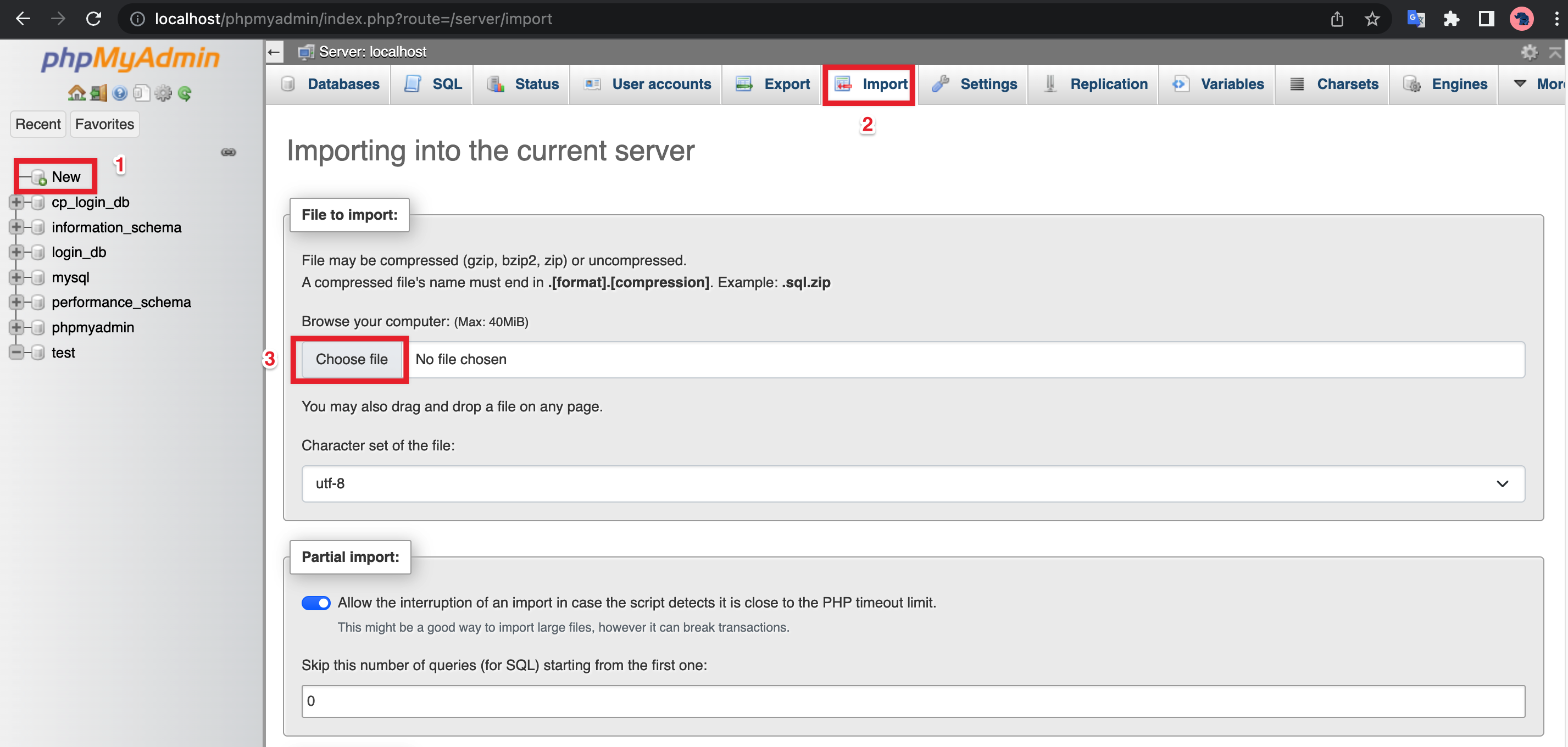
Task: Switch to the Status tab
Action: (x=521, y=84)
